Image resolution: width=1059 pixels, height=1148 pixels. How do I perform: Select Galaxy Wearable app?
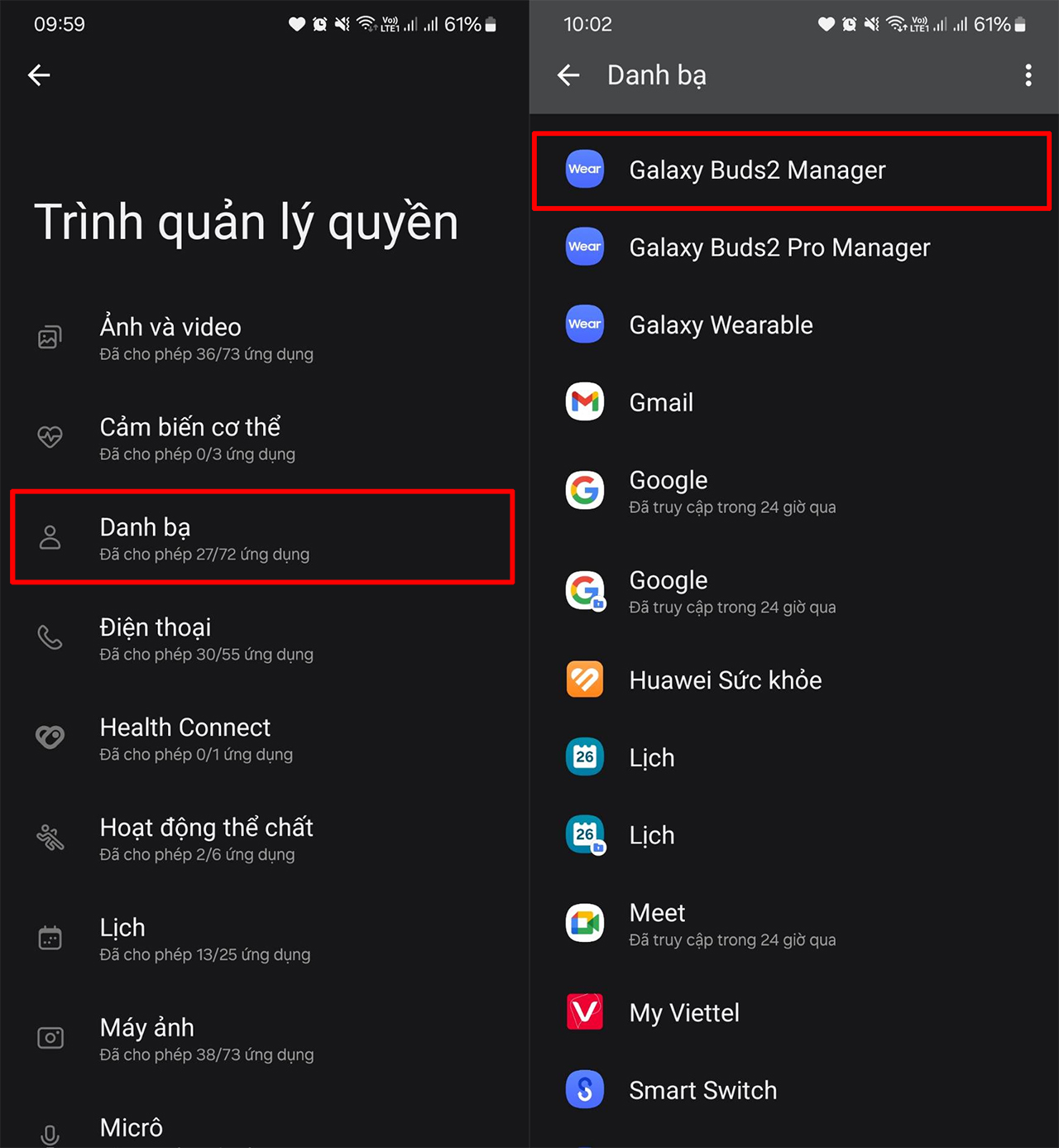pos(794,324)
